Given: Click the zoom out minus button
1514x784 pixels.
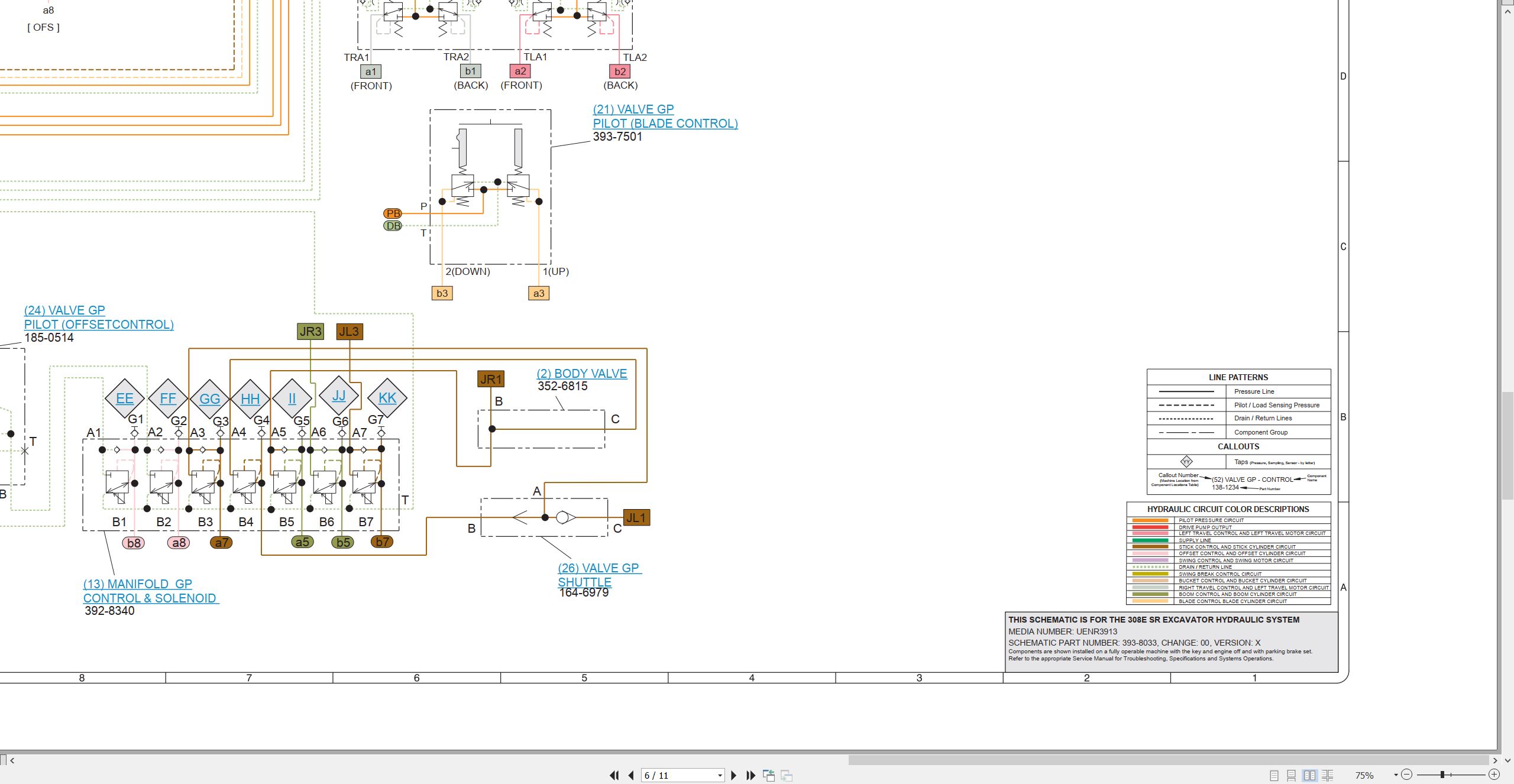Looking at the screenshot, I should tap(1406, 775).
